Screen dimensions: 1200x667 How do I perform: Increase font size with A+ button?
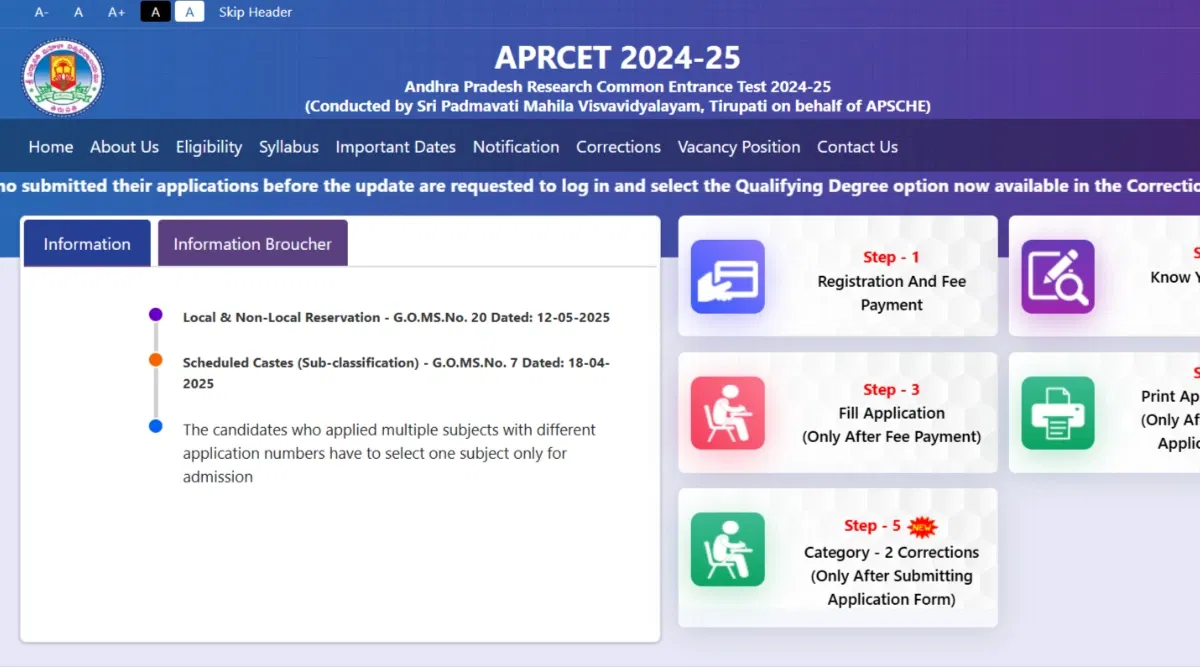(x=116, y=12)
